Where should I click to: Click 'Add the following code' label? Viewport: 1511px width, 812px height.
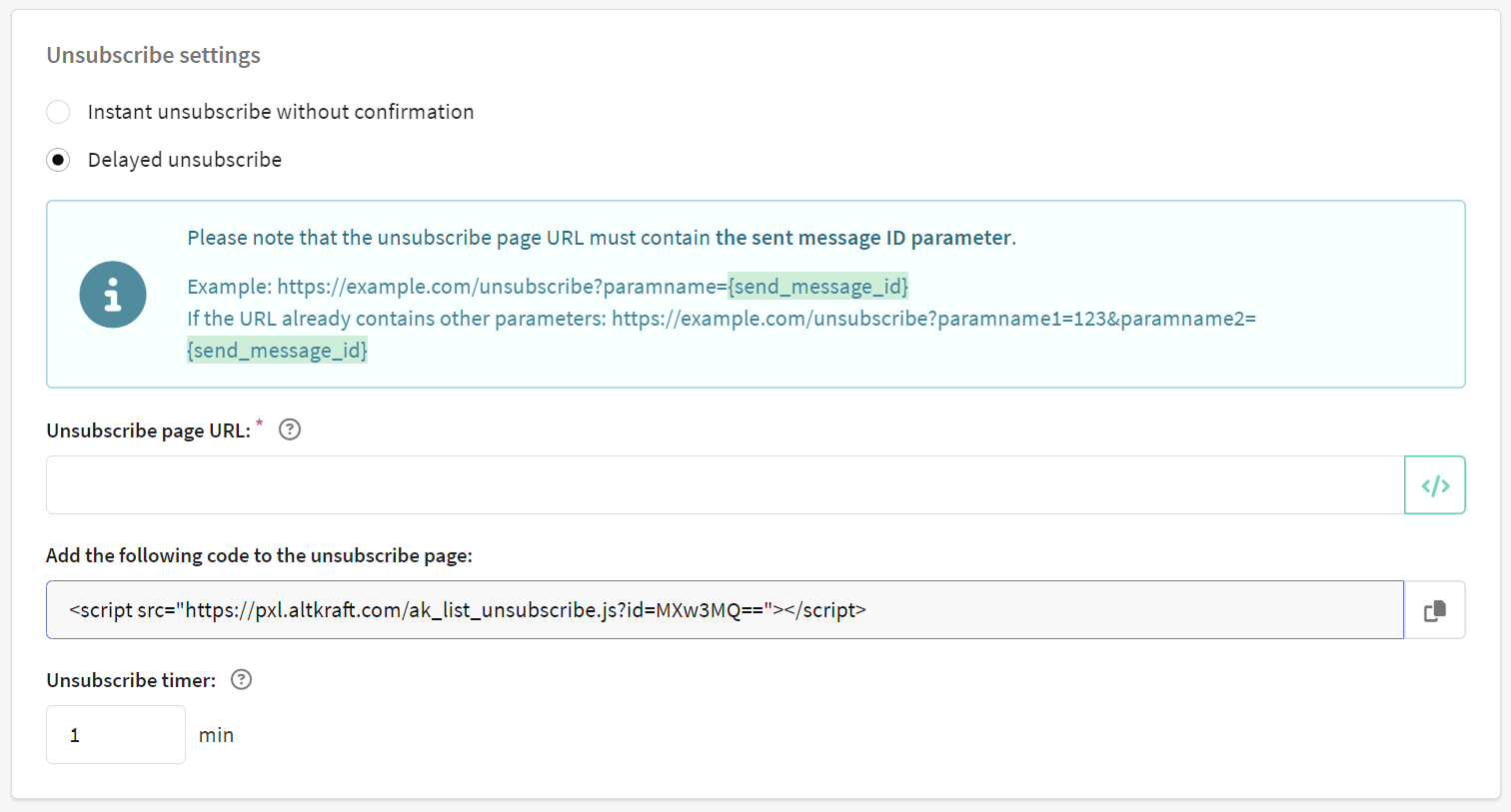[x=259, y=555]
